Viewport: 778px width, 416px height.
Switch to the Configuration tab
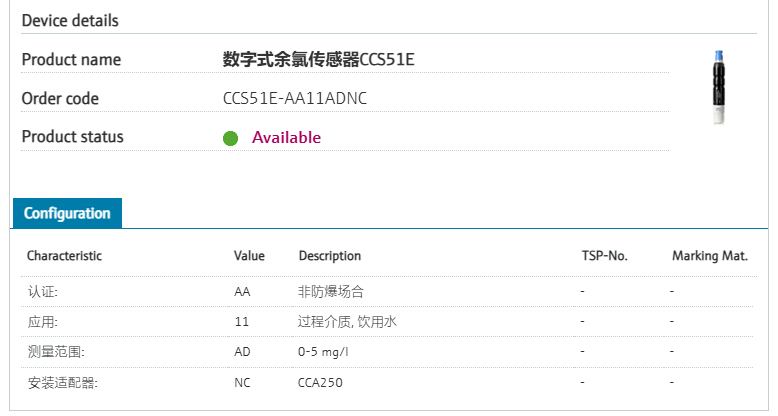67,213
